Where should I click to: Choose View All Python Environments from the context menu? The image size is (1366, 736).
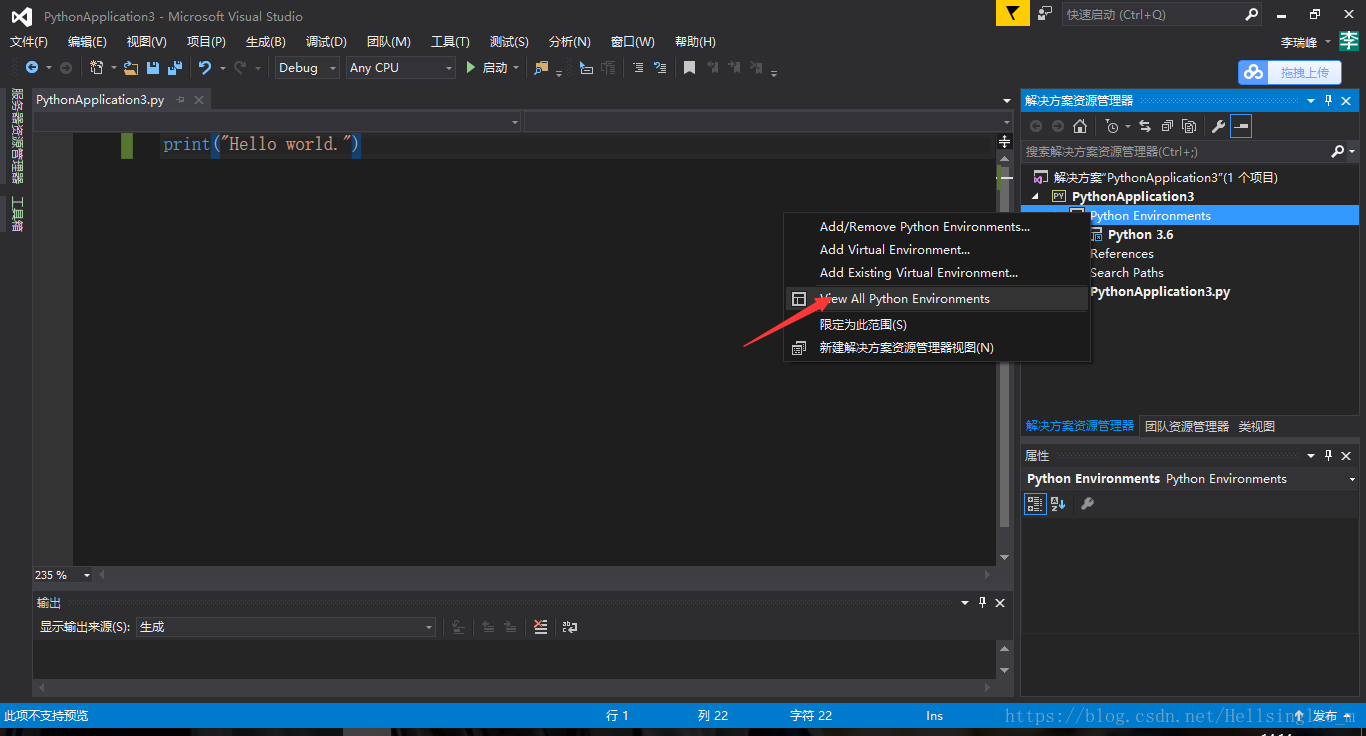click(x=937, y=299)
